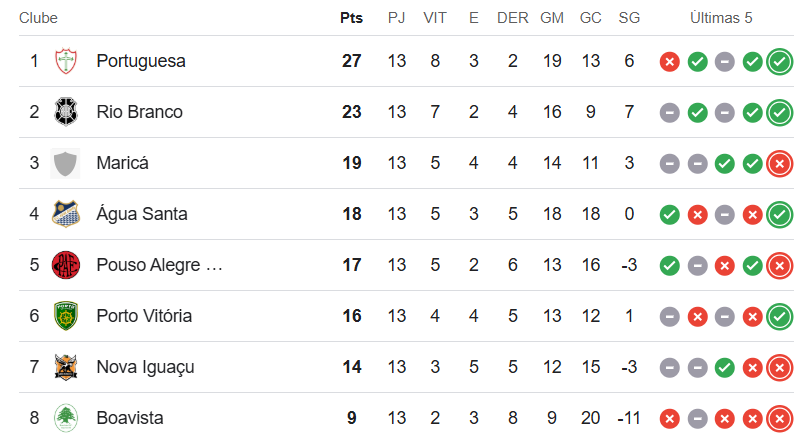Click the Porto Vitória green crest
Screen dimensions: 810x443
[x=66, y=315]
